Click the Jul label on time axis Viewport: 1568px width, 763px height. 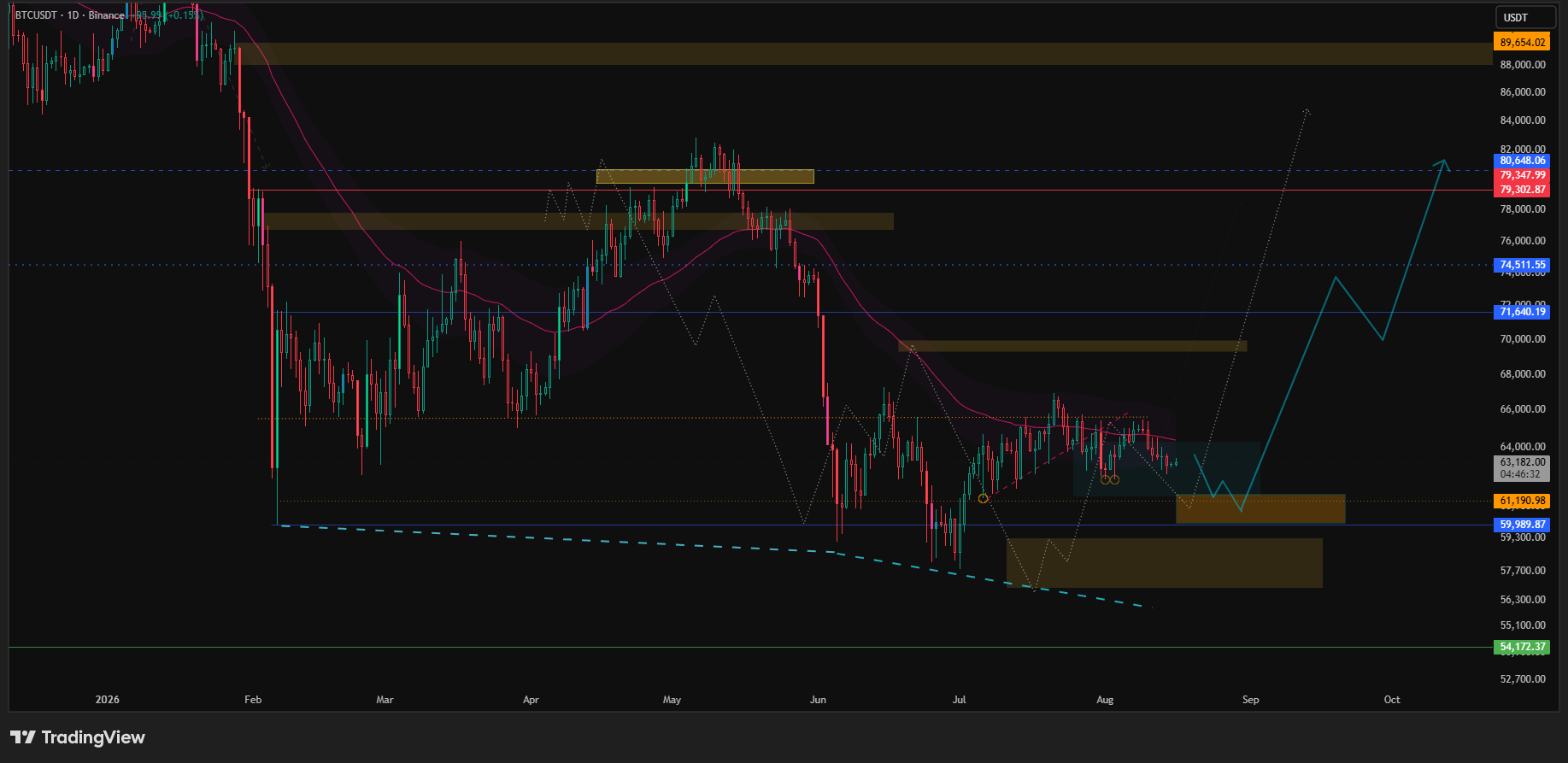point(959,700)
